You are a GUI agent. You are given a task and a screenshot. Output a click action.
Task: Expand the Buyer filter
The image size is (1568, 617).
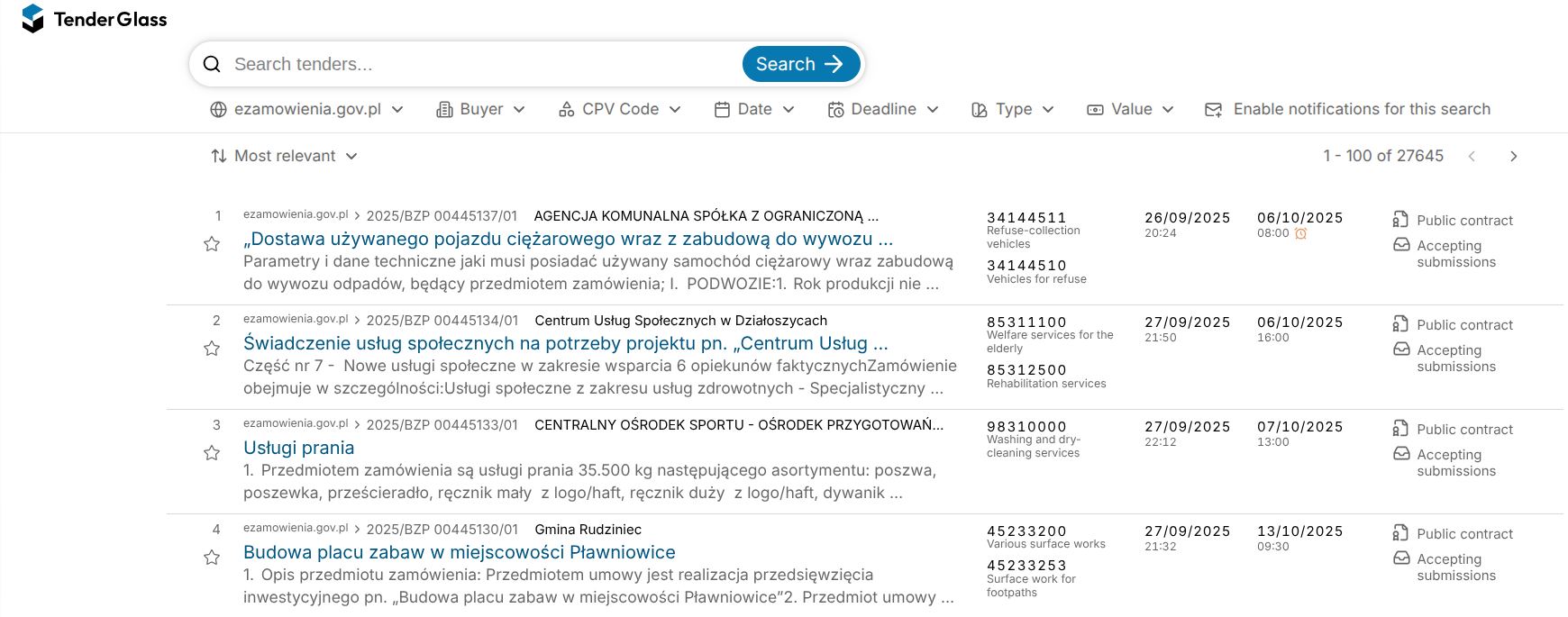480,109
